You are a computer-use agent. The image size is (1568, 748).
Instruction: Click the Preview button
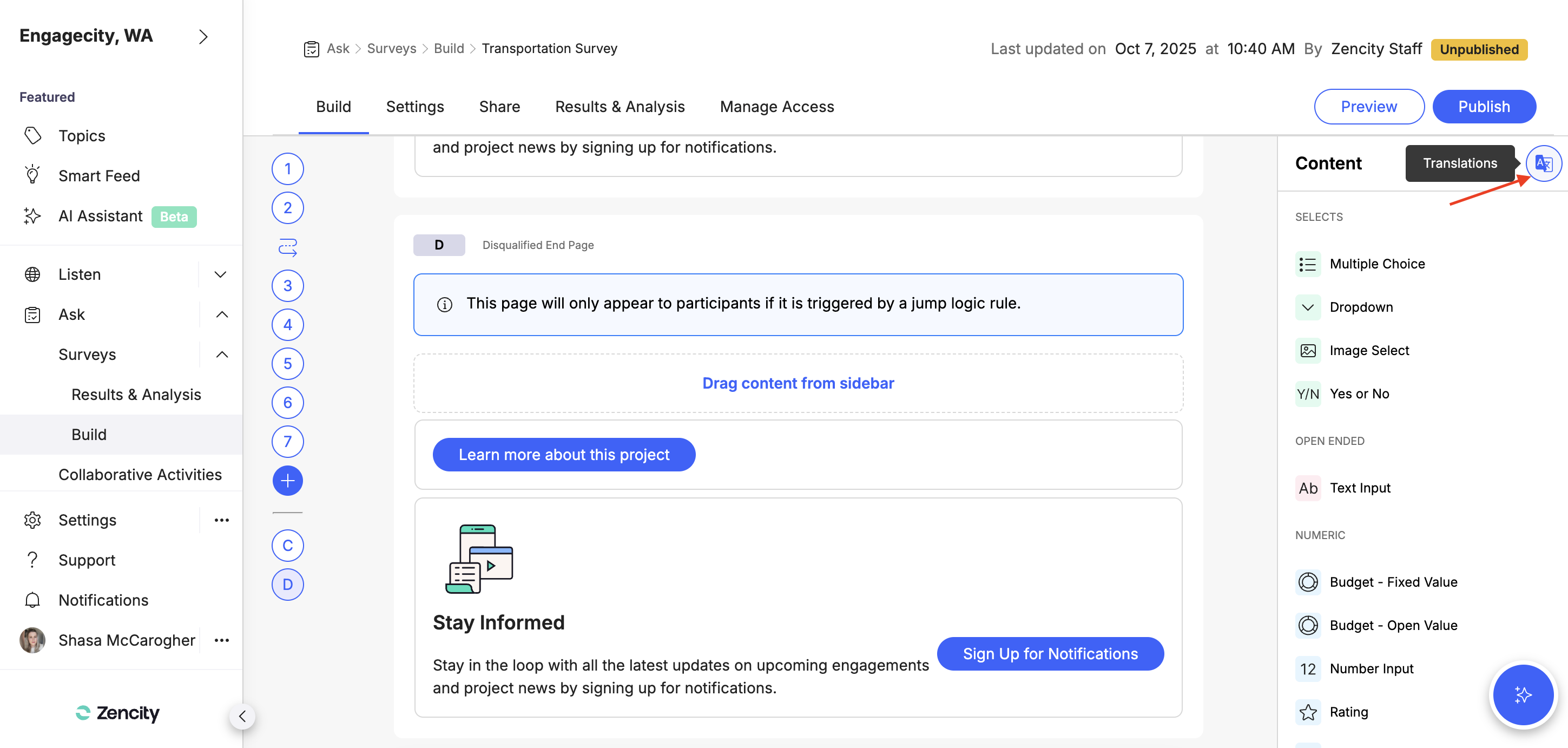[x=1368, y=107]
